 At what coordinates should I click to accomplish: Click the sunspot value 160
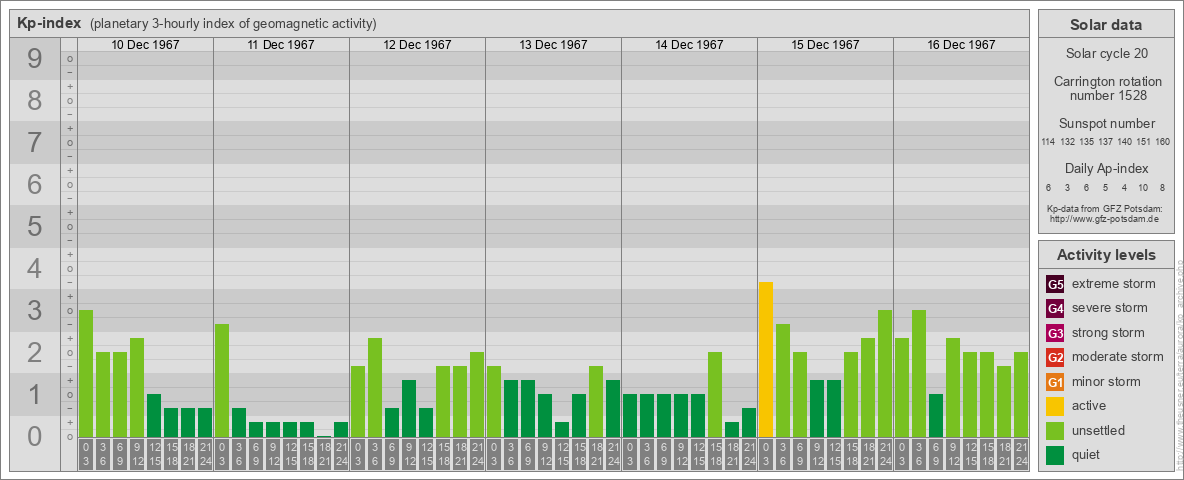coord(1163,142)
